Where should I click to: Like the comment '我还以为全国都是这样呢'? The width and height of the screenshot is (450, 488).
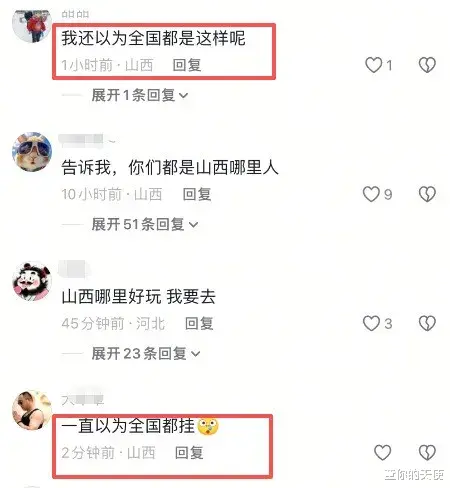pos(374,65)
